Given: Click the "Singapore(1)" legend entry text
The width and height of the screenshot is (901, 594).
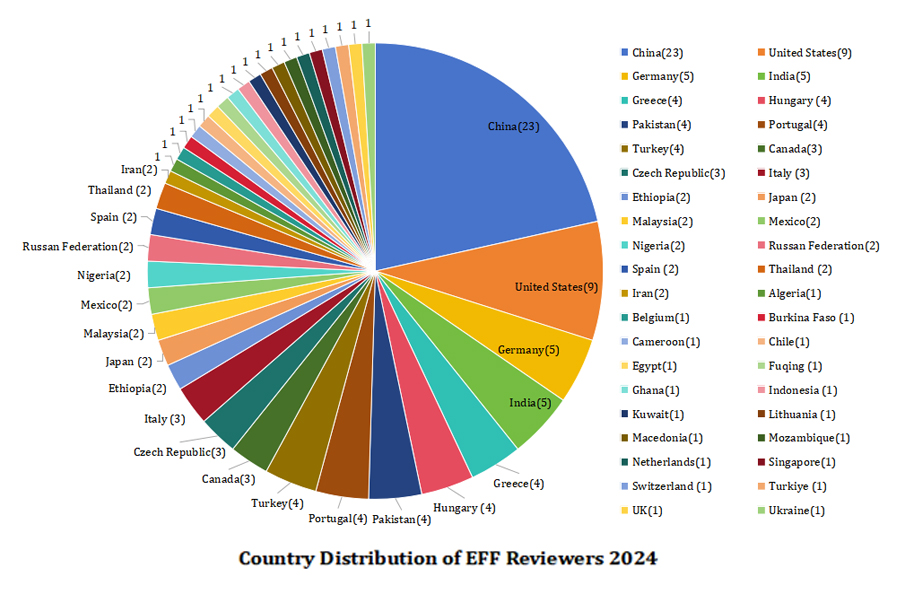Looking at the screenshot, I should [802, 462].
